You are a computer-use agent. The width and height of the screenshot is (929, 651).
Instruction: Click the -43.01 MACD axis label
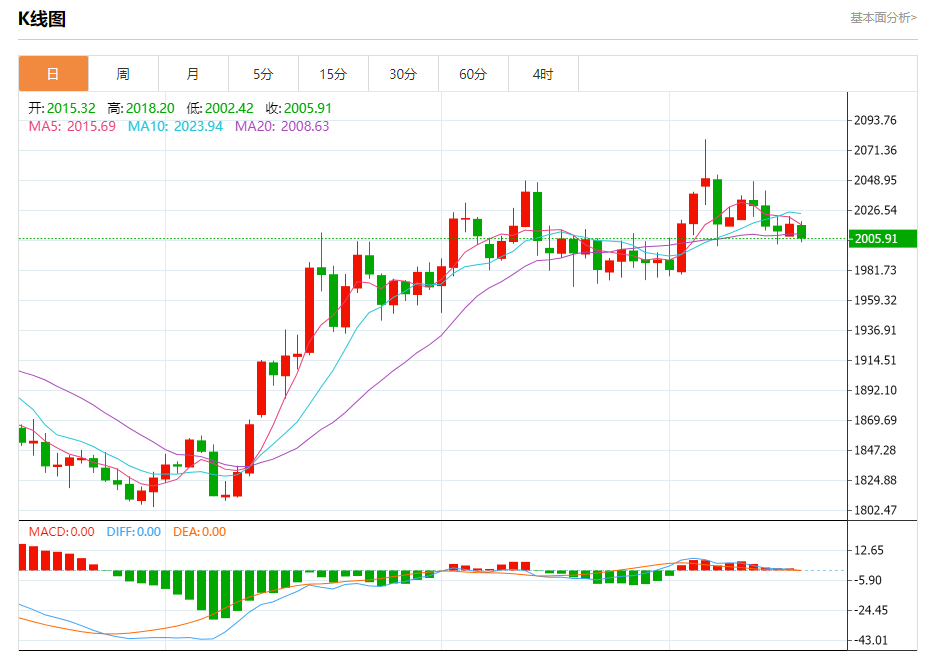pos(871,640)
